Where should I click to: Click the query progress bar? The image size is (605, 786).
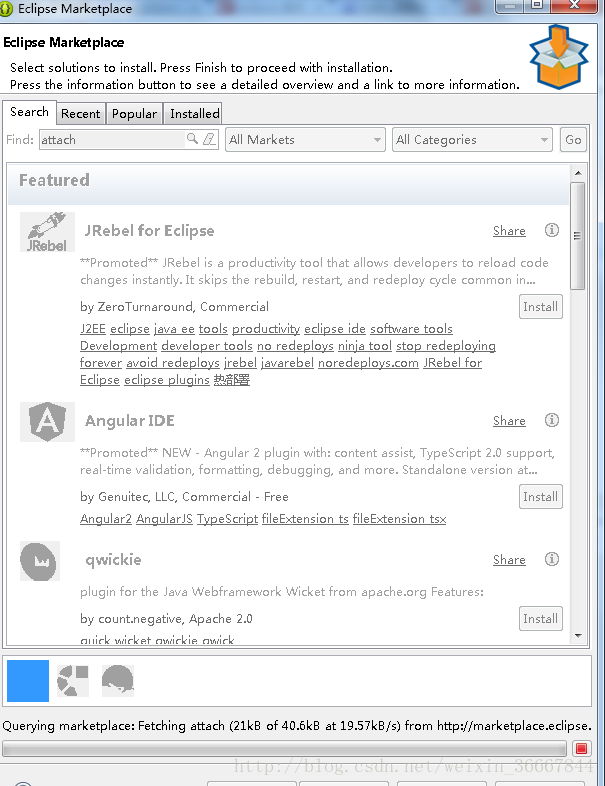tap(285, 749)
